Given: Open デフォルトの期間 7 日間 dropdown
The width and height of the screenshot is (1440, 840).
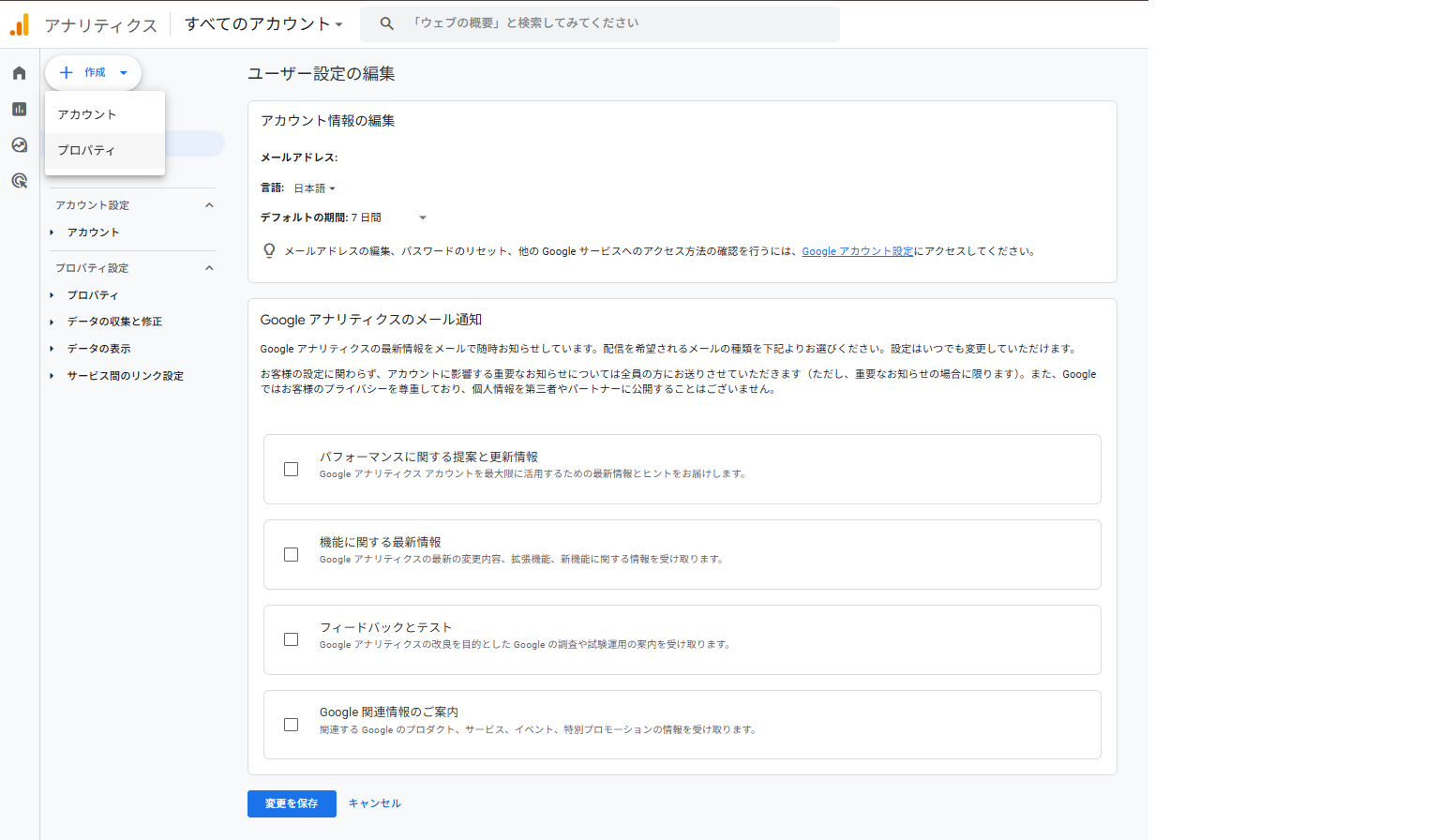Looking at the screenshot, I should (x=389, y=217).
